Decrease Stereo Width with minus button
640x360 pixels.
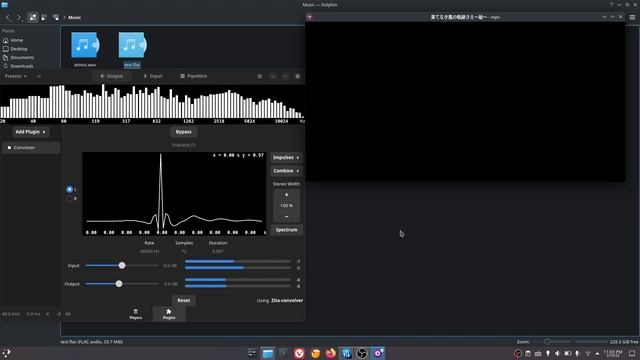pyautogui.click(x=287, y=216)
